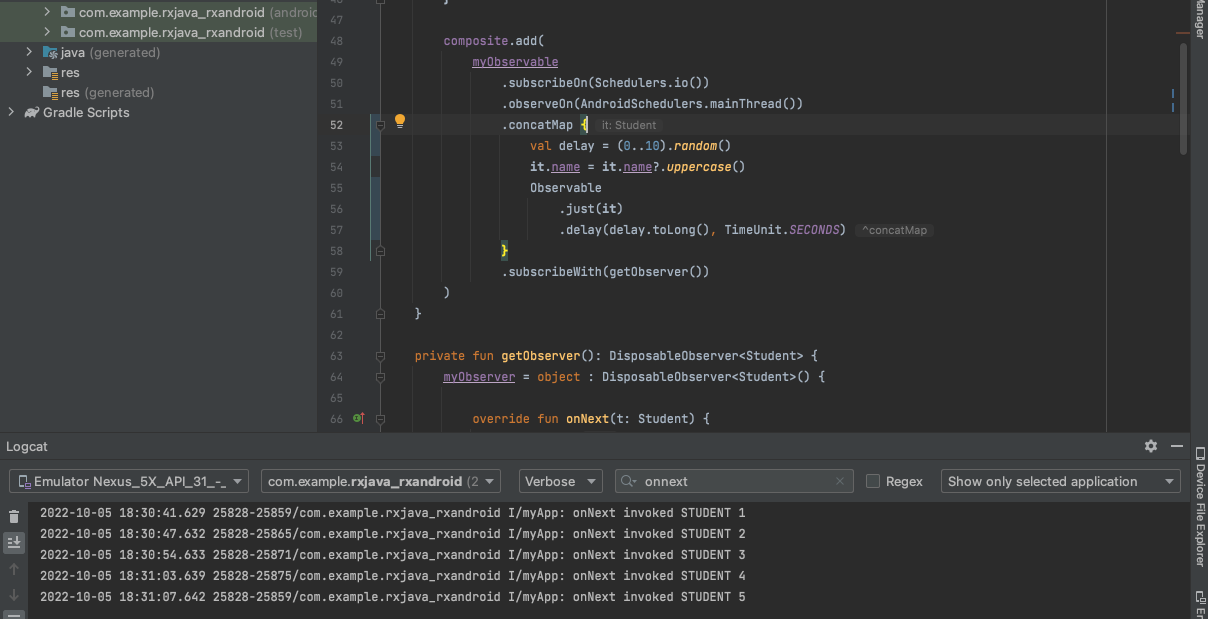
Task: Expand the Gradle Scripts node
Action: click(x=10, y=112)
